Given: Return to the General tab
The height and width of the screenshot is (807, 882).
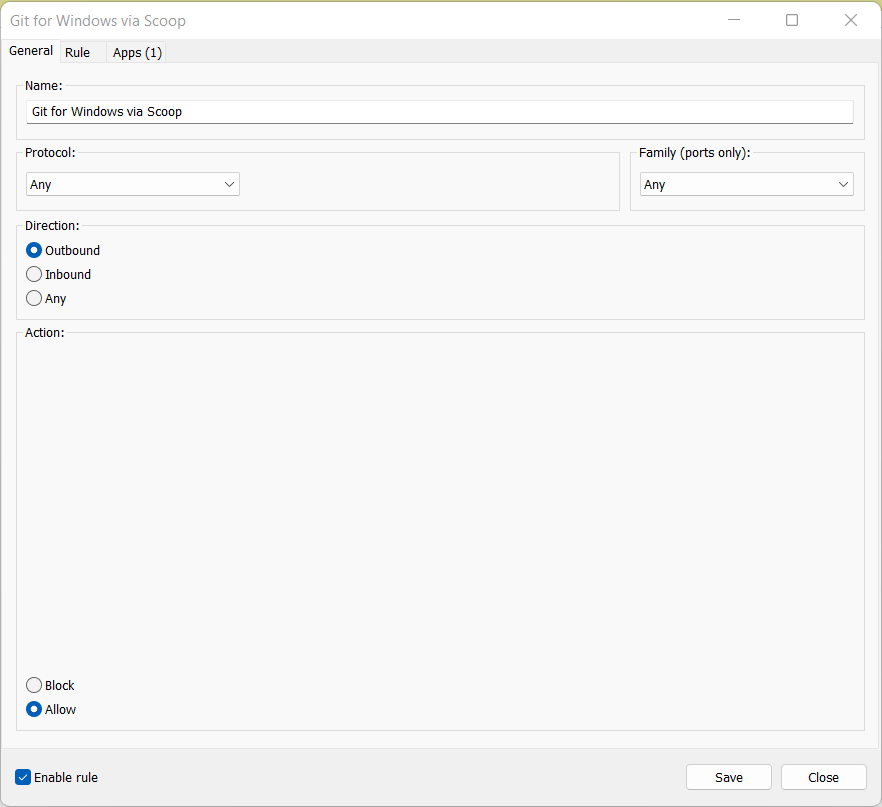Looking at the screenshot, I should coord(30,51).
